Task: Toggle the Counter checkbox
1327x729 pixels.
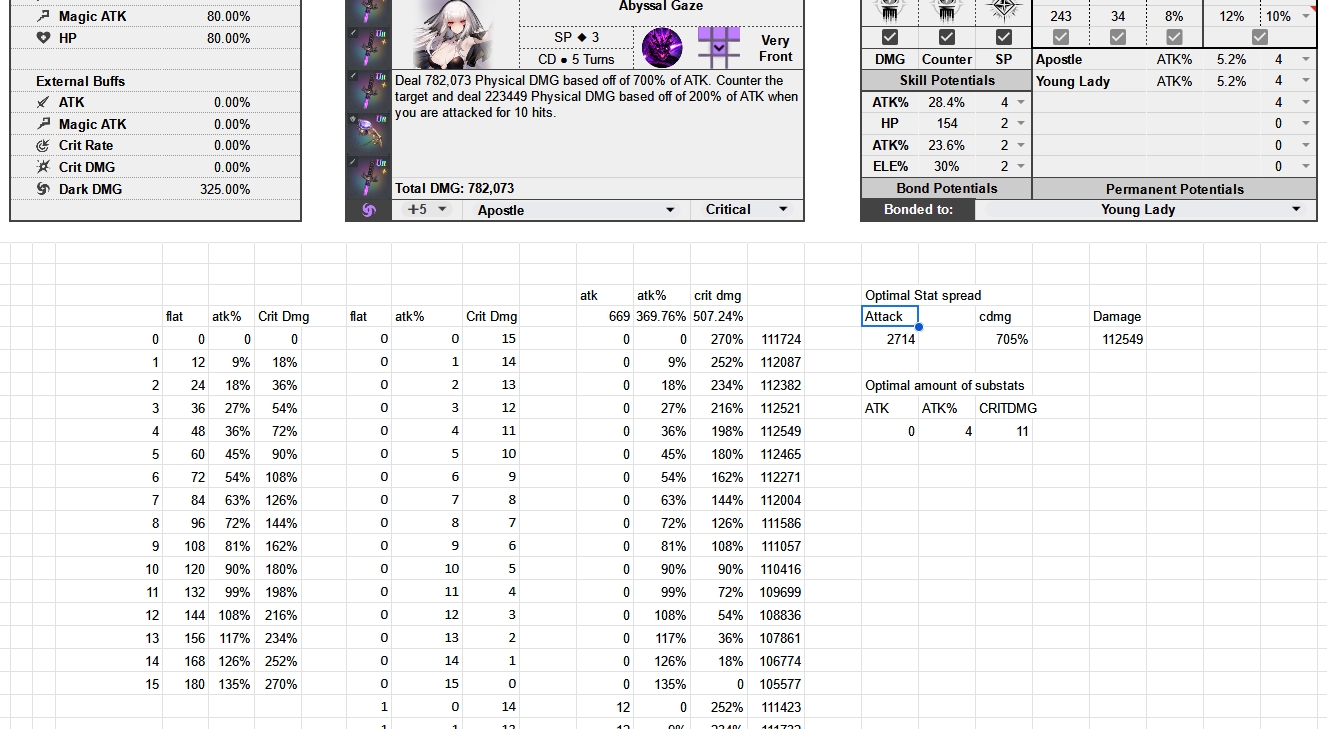Action: click(947, 37)
